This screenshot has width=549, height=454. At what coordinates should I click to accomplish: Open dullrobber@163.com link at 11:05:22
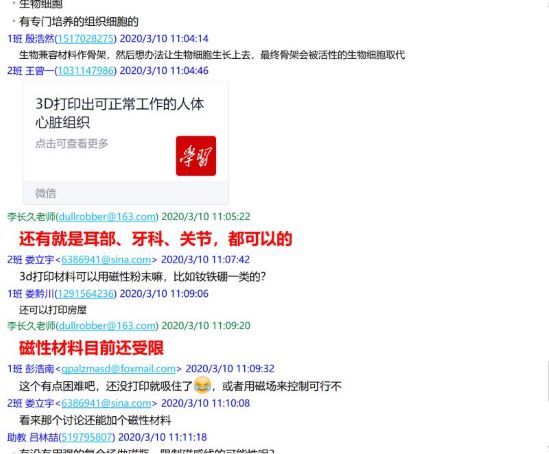click(x=107, y=217)
